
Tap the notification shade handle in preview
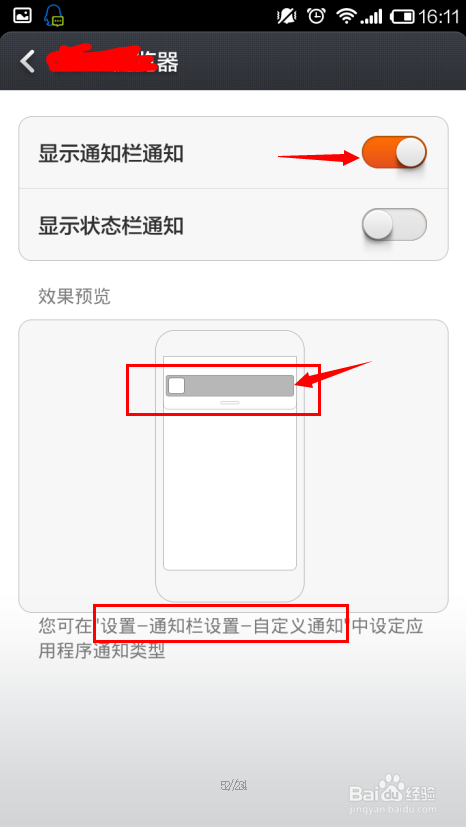point(230,402)
